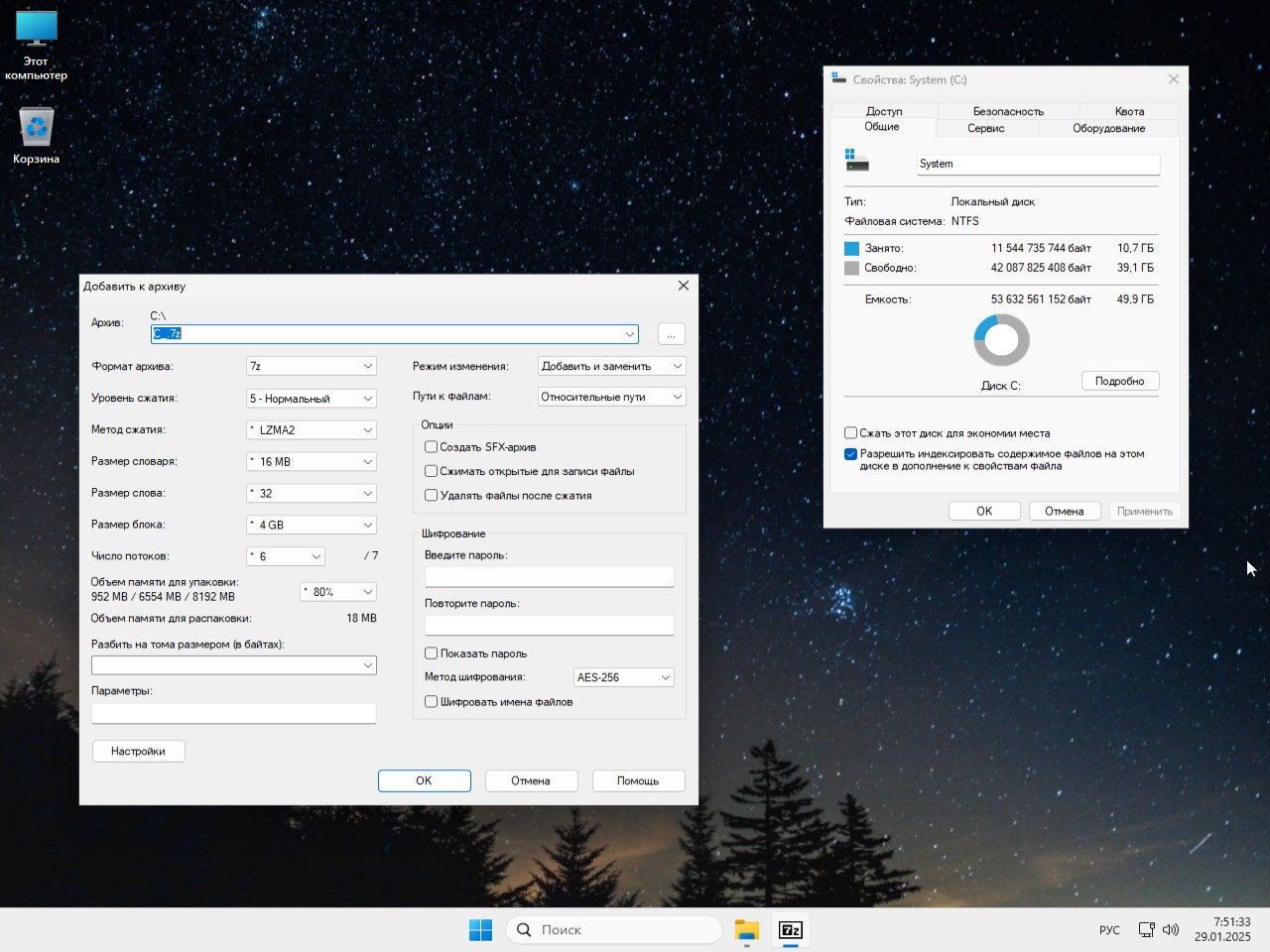Click the Windows Start button
Image resolution: width=1270 pixels, height=952 pixels.
click(480, 930)
